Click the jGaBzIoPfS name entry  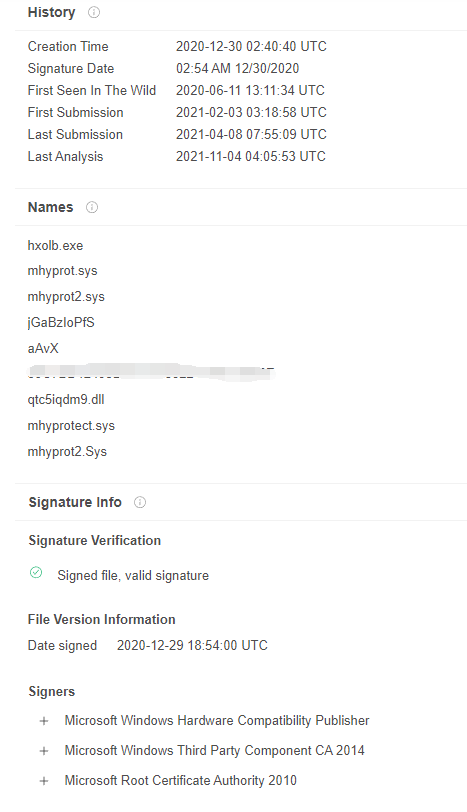point(61,323)
